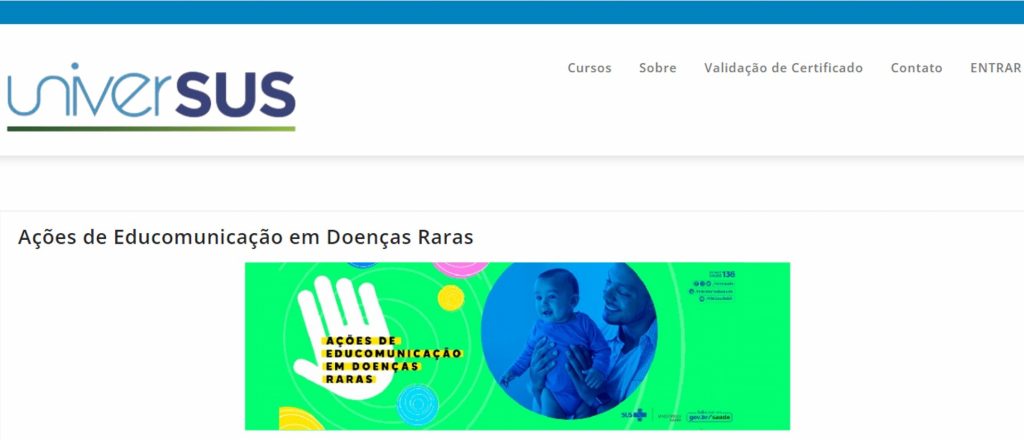Click the Ministério da Saúde logo in banner
Screen dimensions: 1024x440
coord(669,416)
